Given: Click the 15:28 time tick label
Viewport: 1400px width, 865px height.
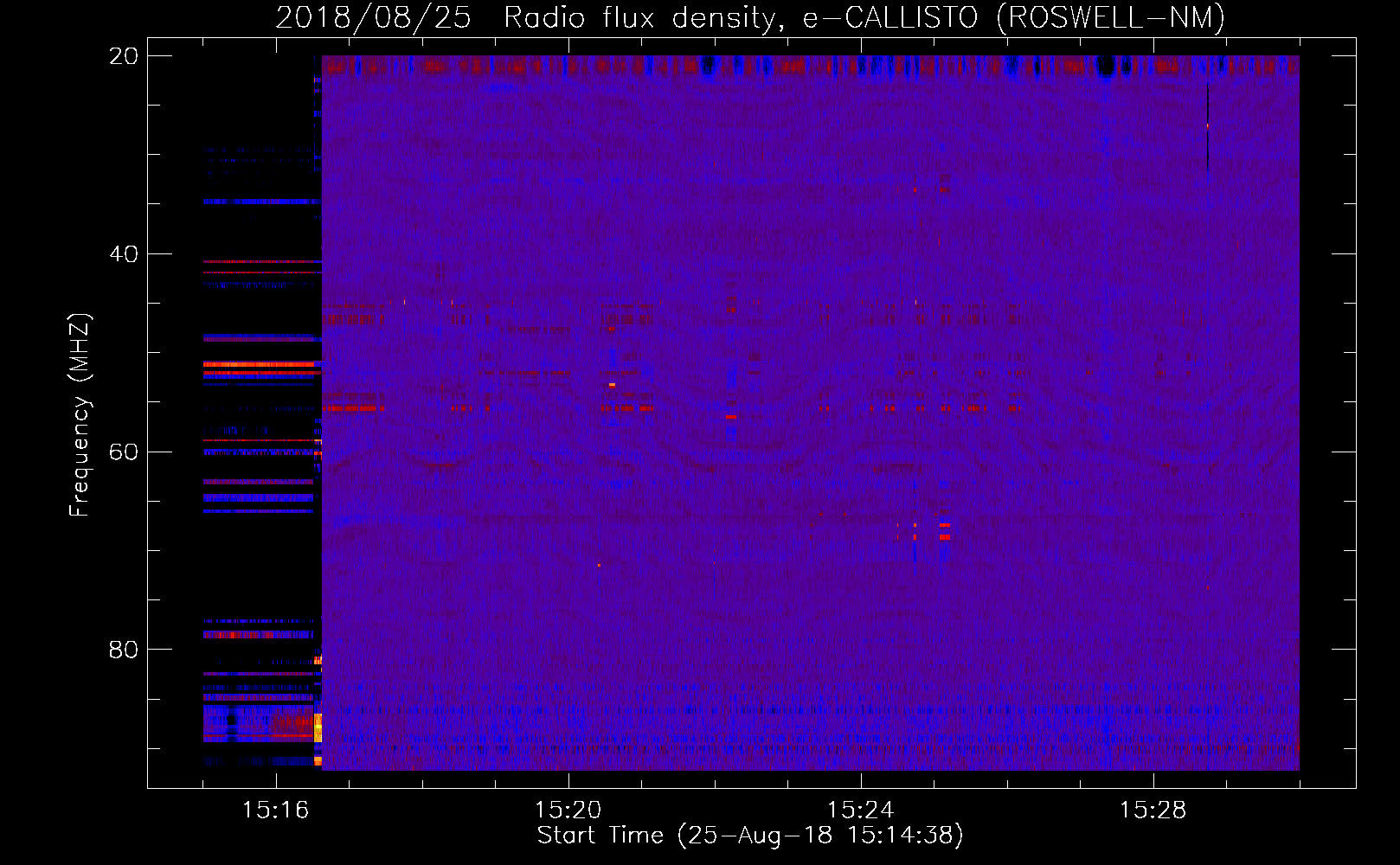Looking at the screenshot, I should (x=1153, y=810).
